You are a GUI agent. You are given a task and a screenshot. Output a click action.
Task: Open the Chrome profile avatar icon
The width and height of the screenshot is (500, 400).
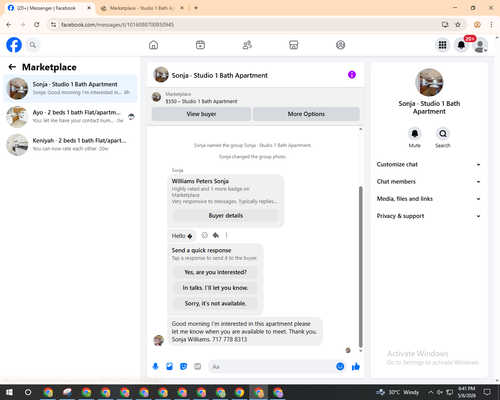click(x=477, y=25)
